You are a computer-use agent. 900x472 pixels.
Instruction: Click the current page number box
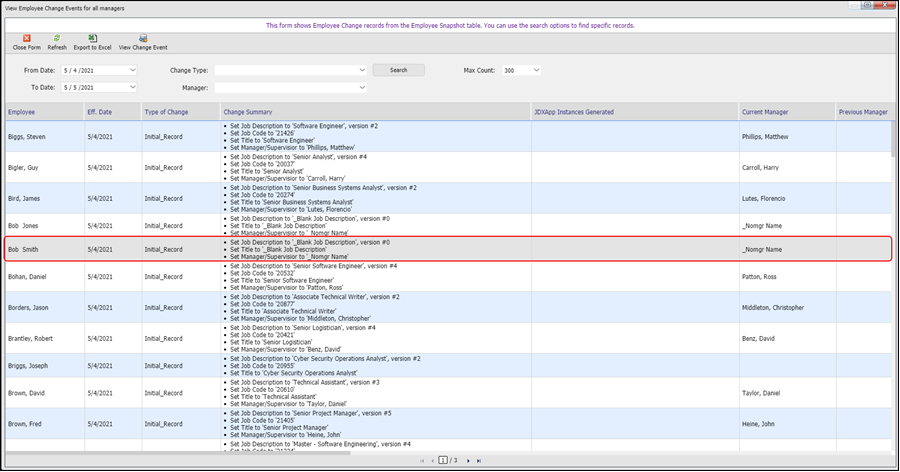coord(443,461)
